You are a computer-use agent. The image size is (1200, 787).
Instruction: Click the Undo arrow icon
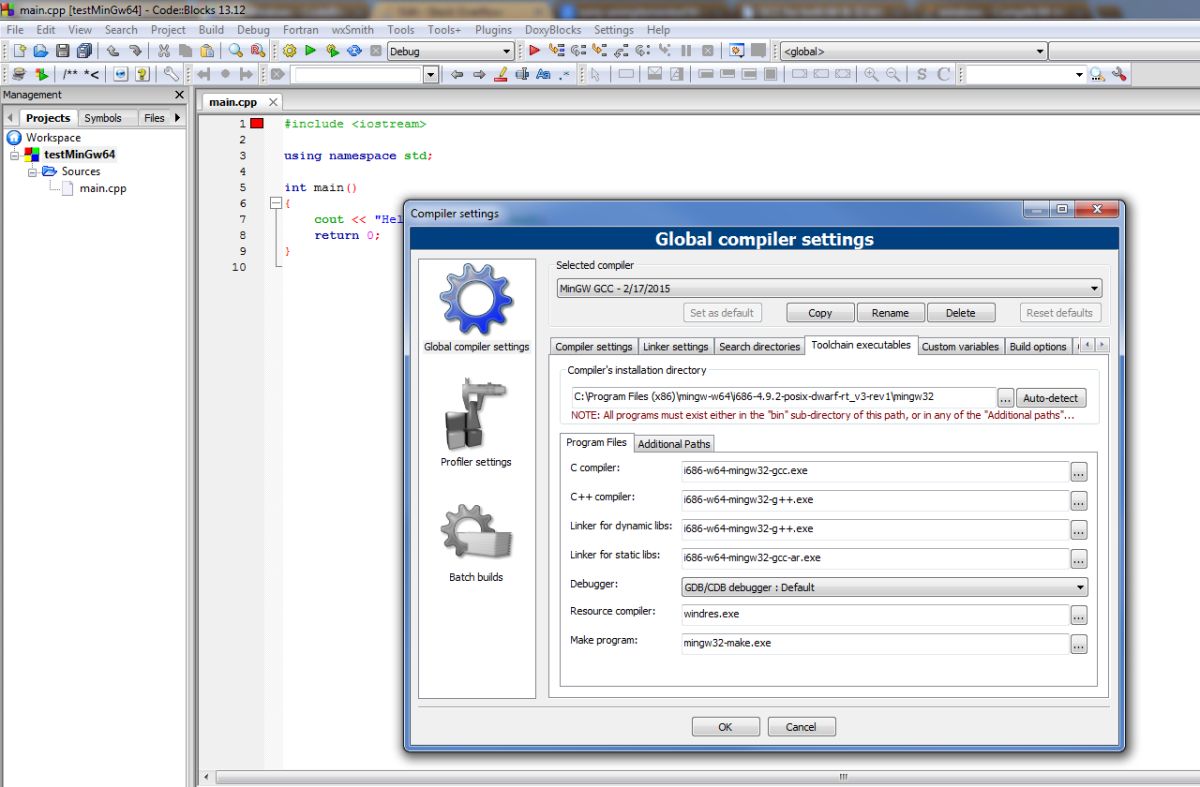coord(112,51)
